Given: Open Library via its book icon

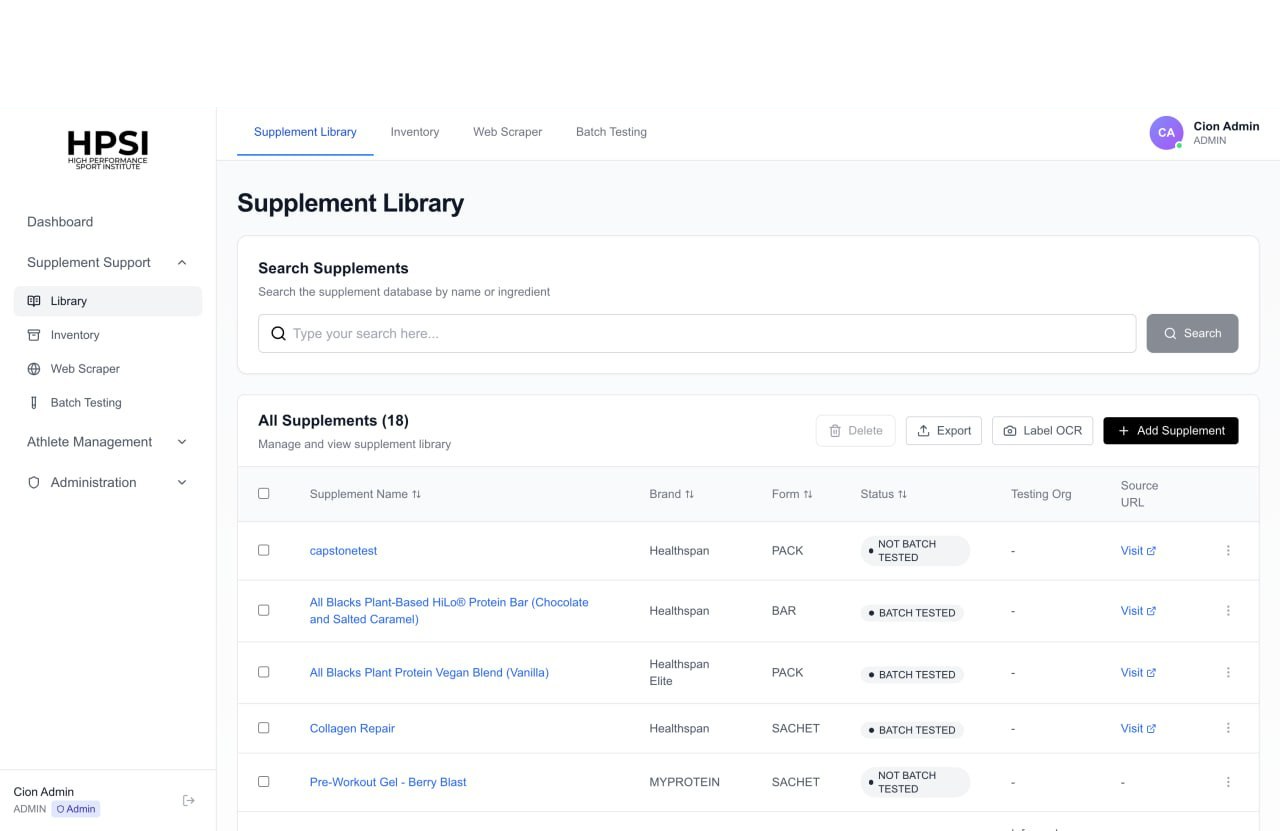Looking at the screenshot, I should tap(34, 301).
